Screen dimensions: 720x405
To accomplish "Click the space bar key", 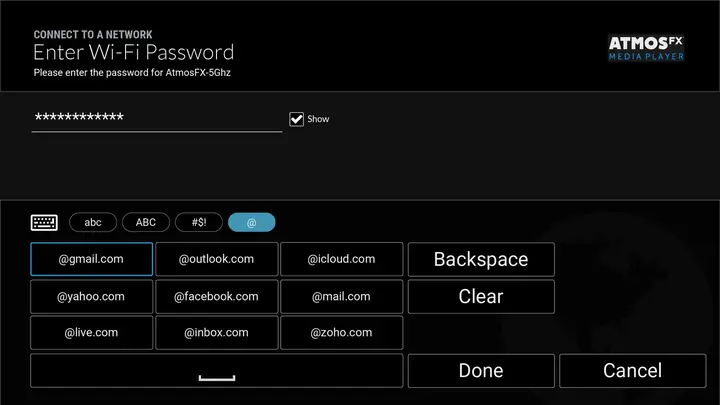I will (x=216, y=371).
